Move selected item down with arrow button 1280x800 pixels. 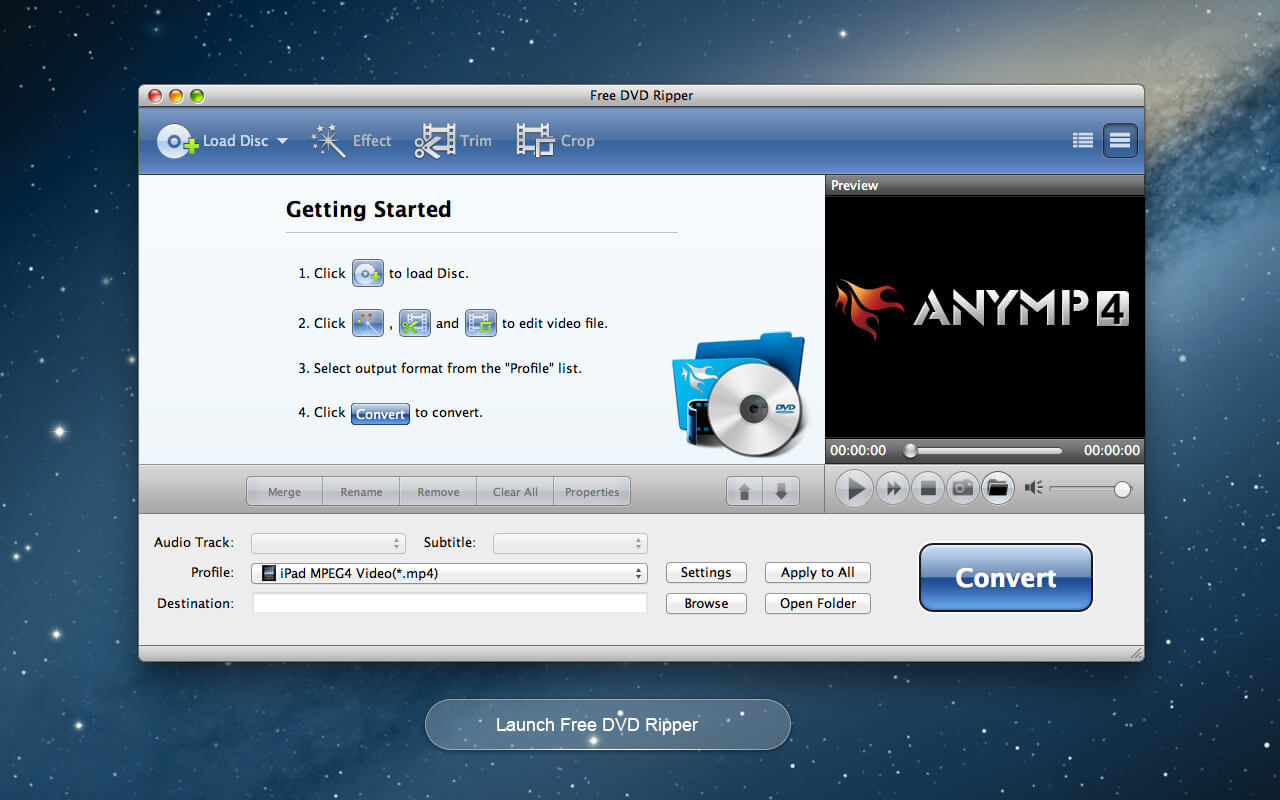click(781, 491)
